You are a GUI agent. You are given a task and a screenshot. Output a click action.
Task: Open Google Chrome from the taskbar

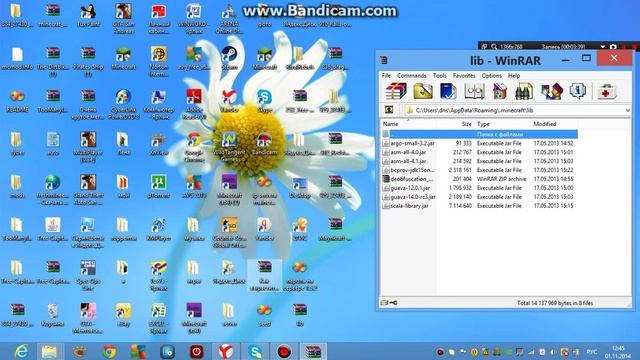click(109, 351)
